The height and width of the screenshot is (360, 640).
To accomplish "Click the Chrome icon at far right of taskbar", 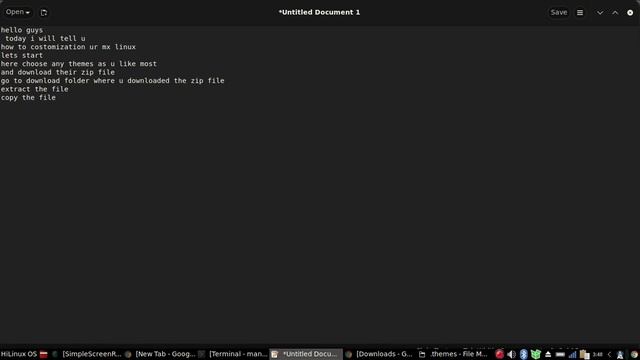I will tap(634, 355).
